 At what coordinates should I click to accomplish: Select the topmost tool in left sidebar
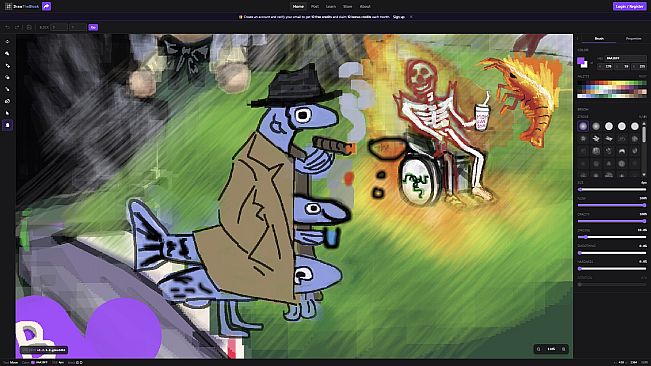coord(7,42)
